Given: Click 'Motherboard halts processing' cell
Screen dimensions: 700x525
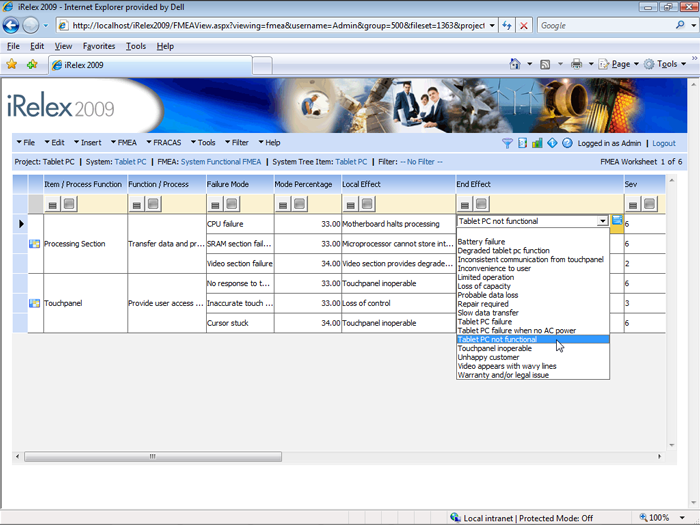Looking at the screenshot, I should (398, 224).
